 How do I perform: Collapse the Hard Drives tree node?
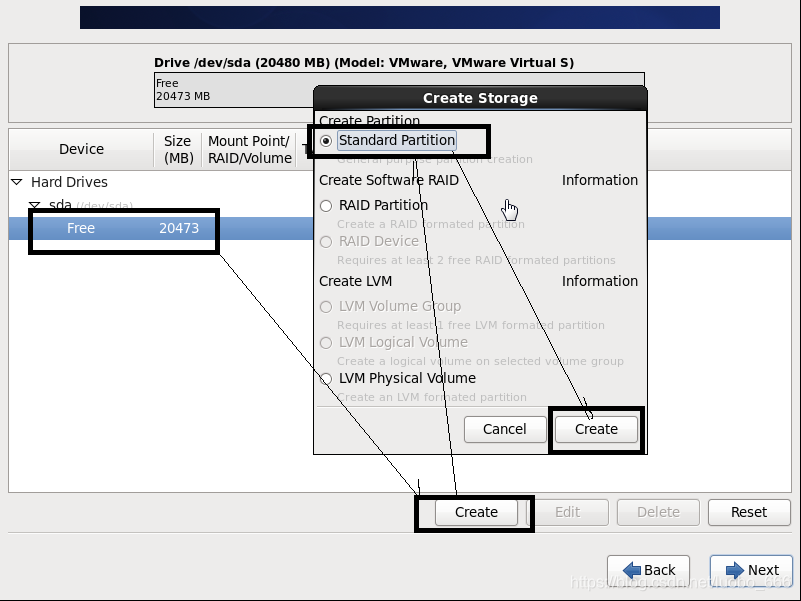(x=17, y=182)
